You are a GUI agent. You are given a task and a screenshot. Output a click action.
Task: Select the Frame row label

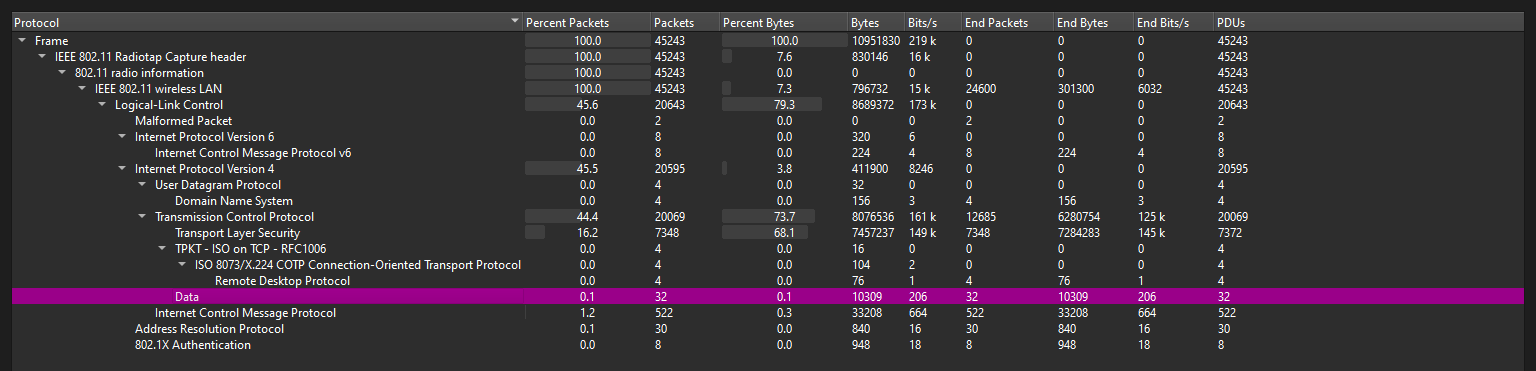51,41
